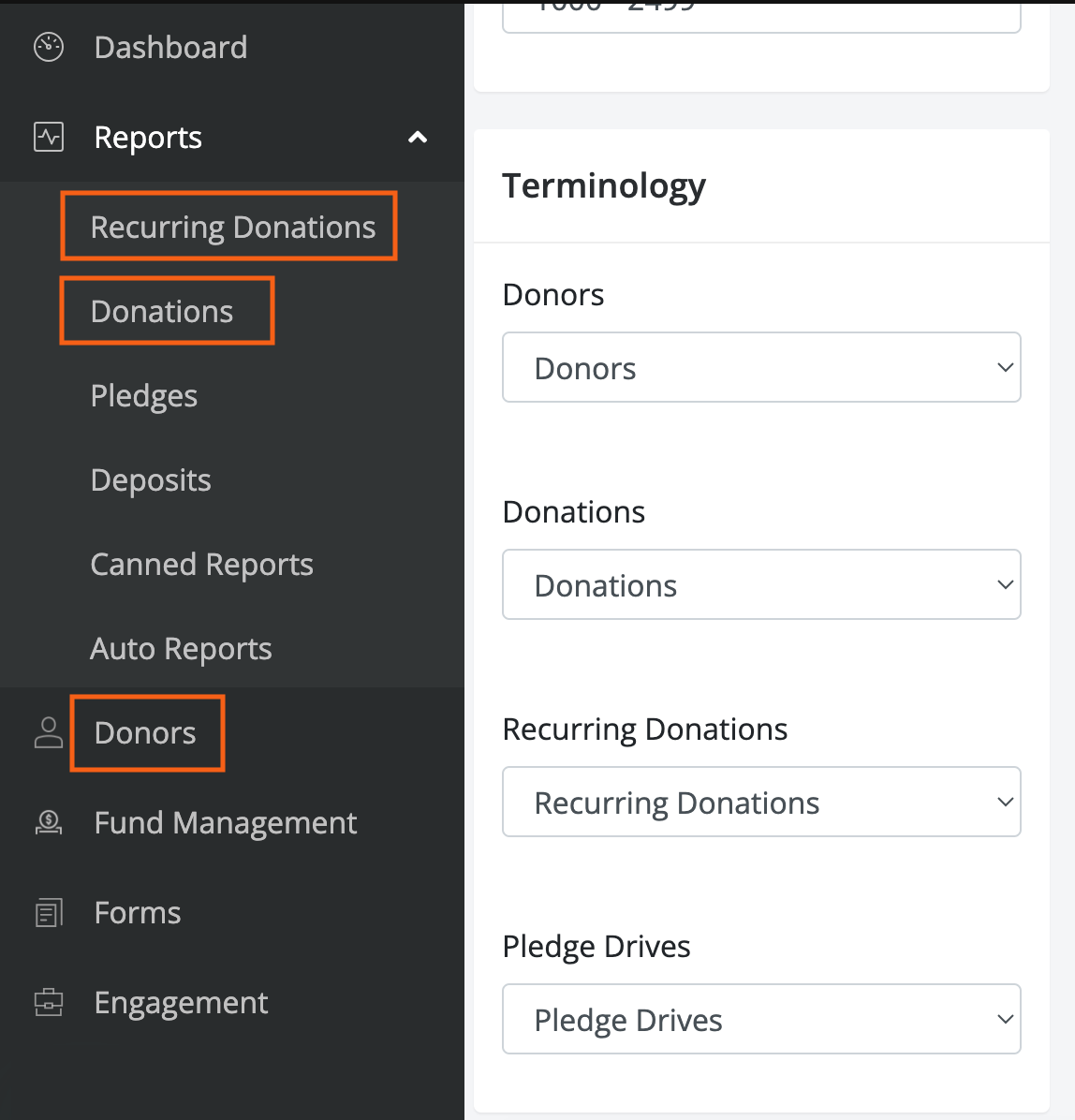Click the Engagement briefcase icon
The height and width of the screenshot is (1120, 1075).
pyautogui.click(x=49, y=1003)
